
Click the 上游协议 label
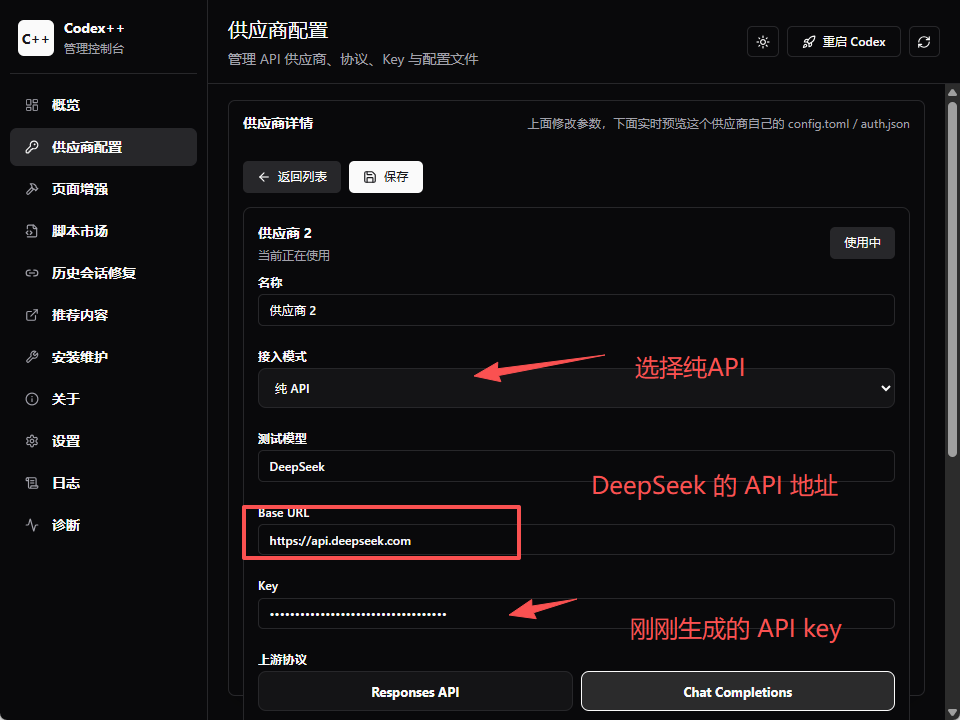pos(282,659)
